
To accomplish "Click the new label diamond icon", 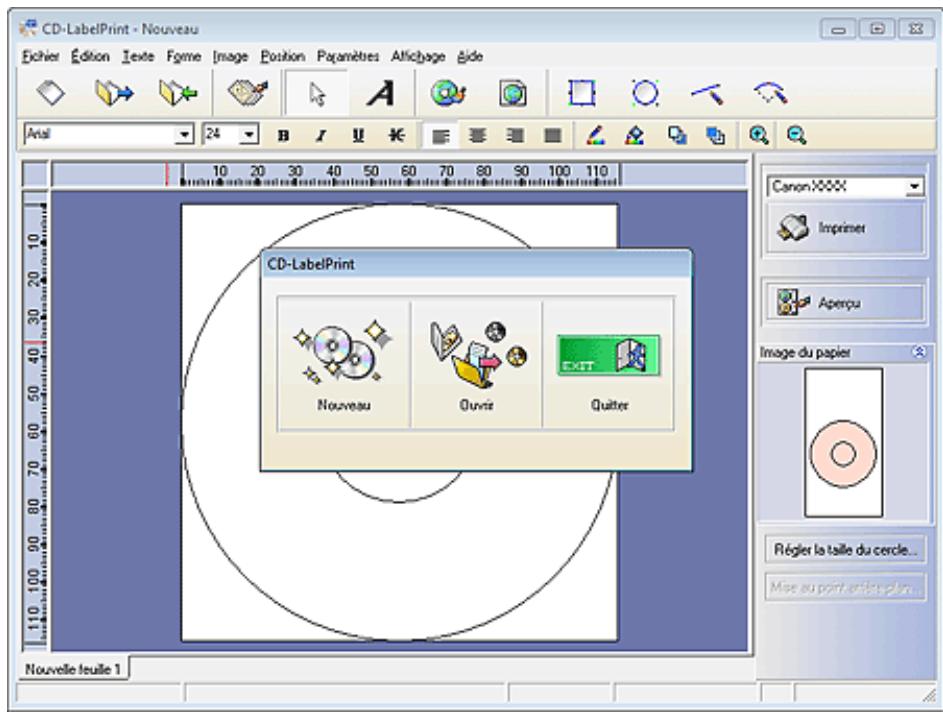I will (51, 94).
